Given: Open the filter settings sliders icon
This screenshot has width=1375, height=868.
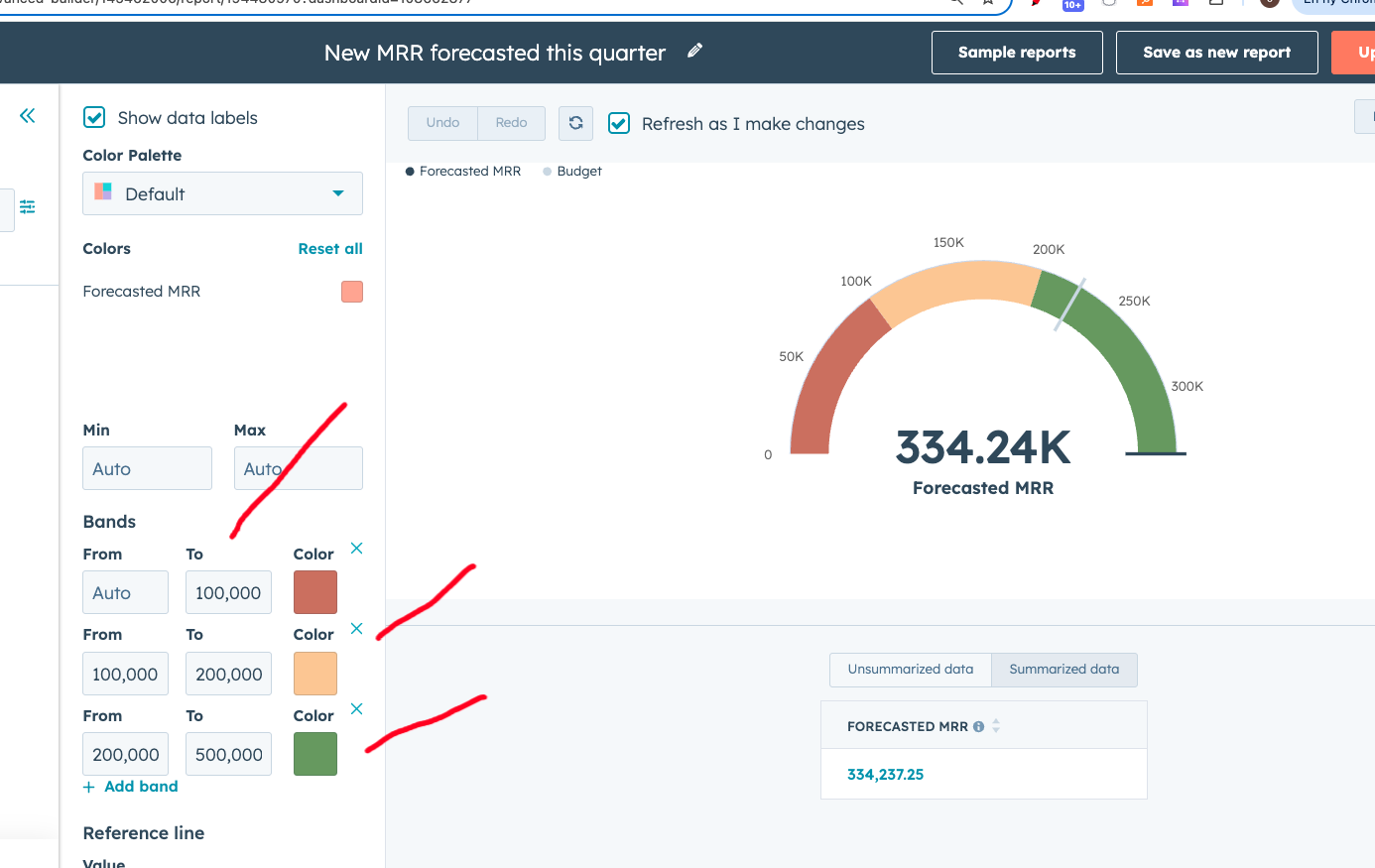Looking at the screenshot, I should [x=28, y=206].
